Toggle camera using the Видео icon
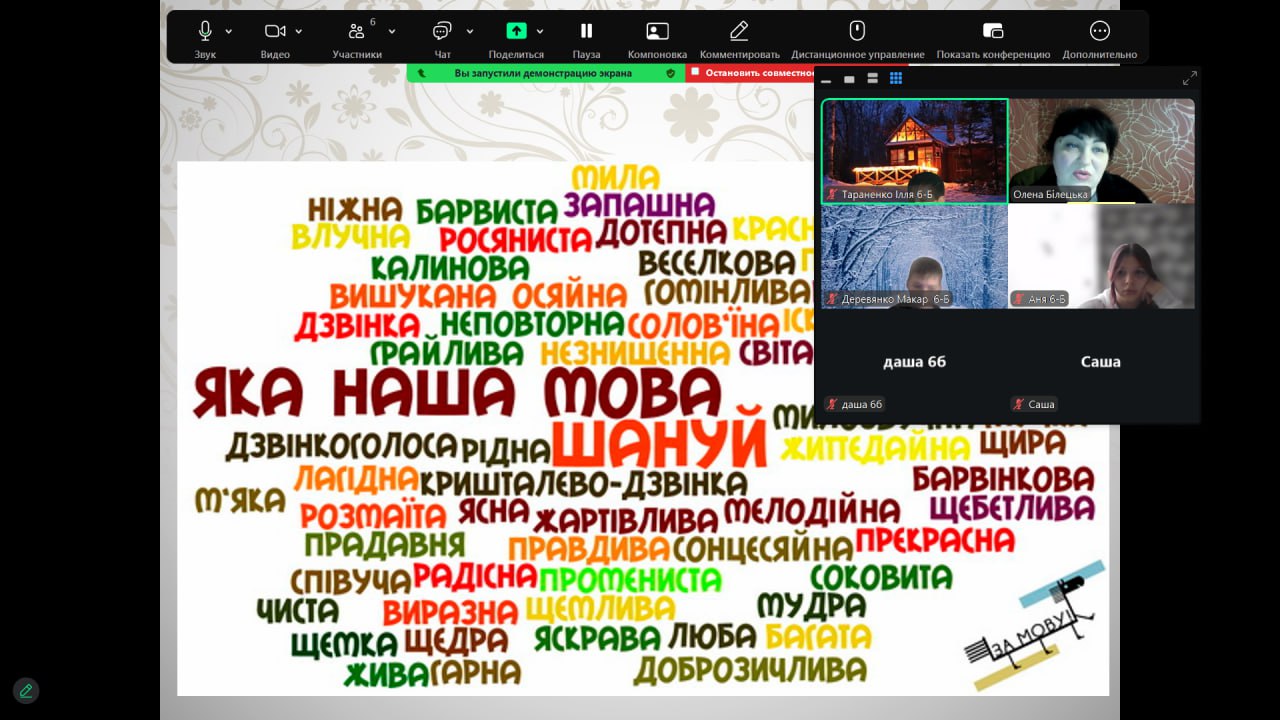 pyautogui.click(x=275, y=31)
